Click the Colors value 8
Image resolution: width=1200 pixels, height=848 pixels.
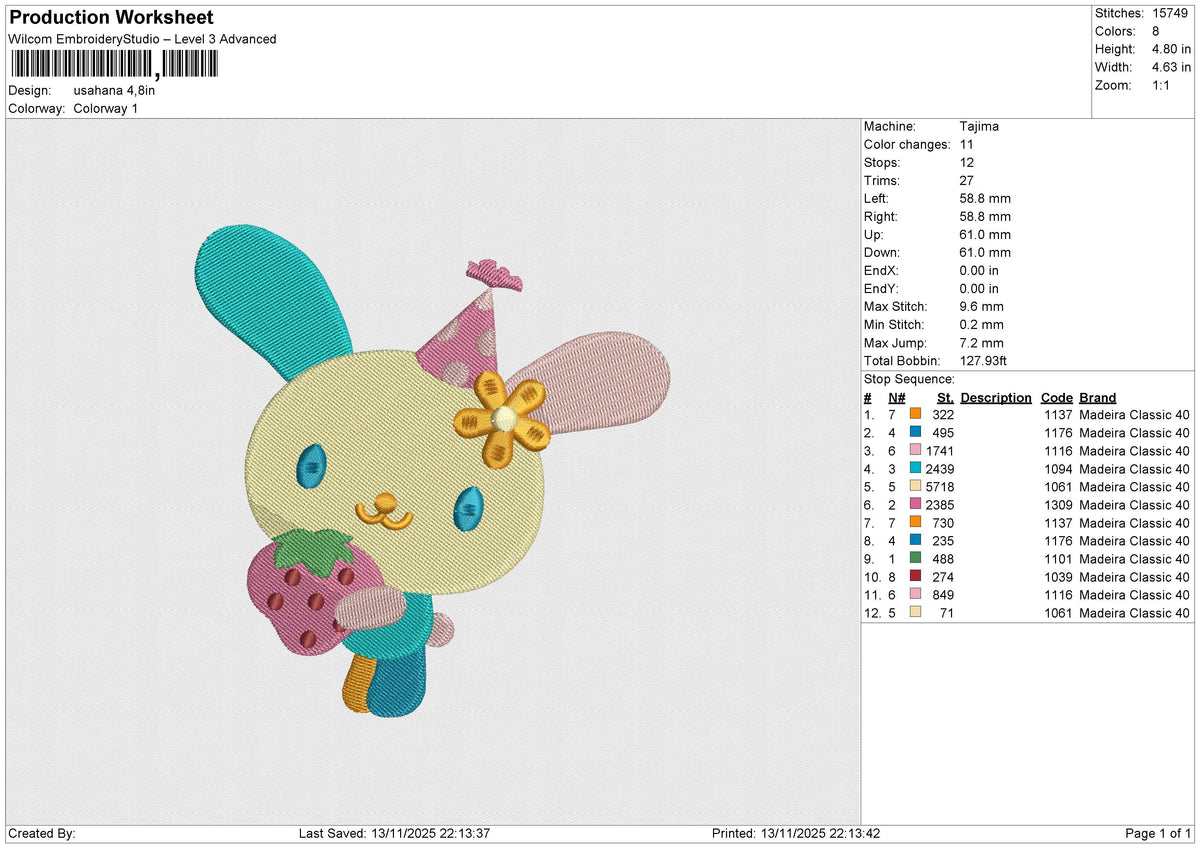(x=1156, y=31)
